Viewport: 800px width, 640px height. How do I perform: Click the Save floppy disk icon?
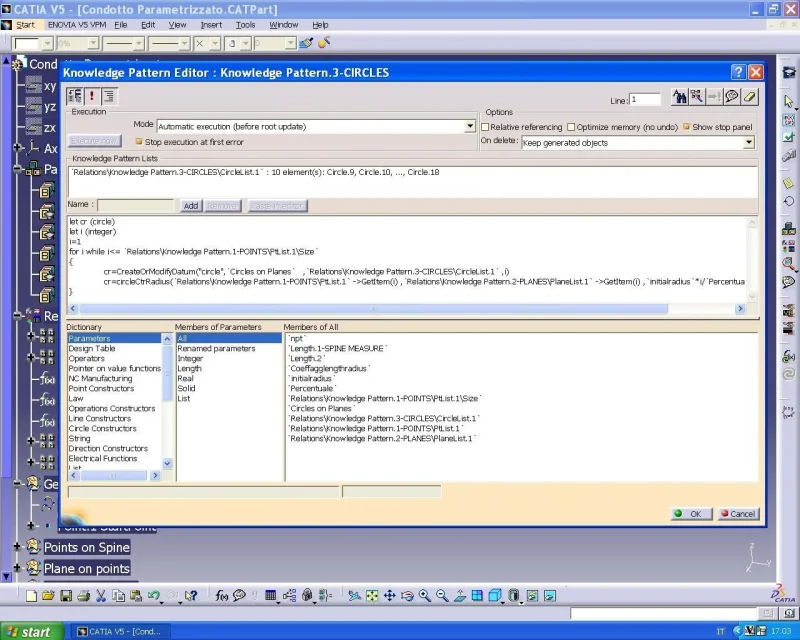click(66, 596)
